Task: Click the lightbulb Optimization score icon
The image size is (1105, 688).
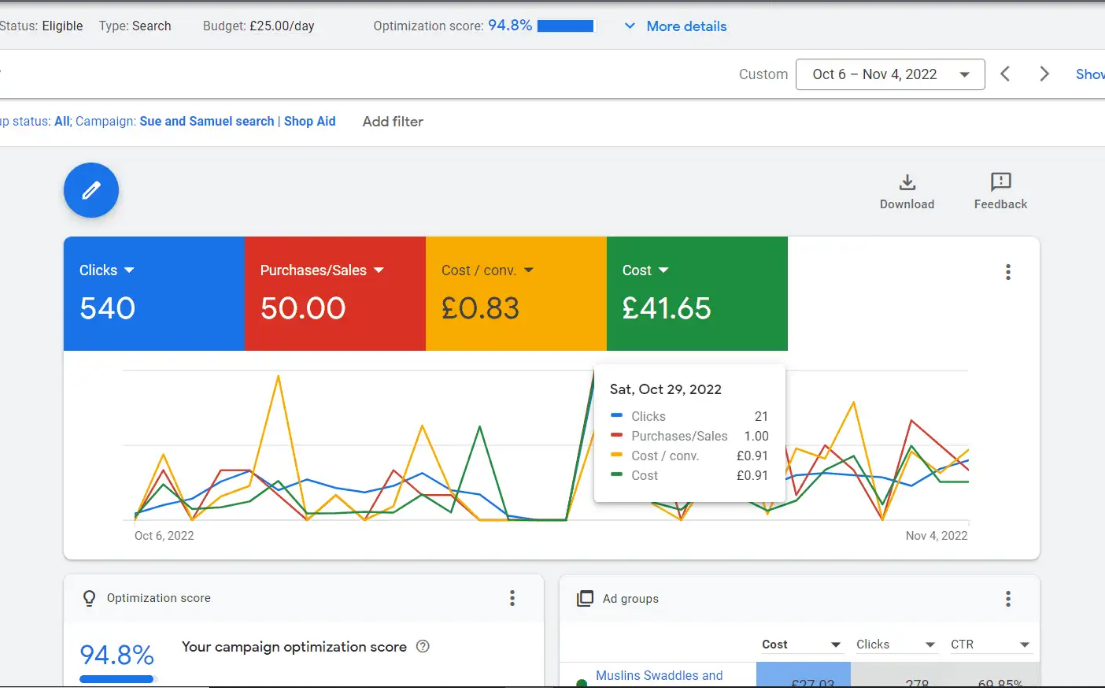Action: pyautogui.click(x=89, y=598)
